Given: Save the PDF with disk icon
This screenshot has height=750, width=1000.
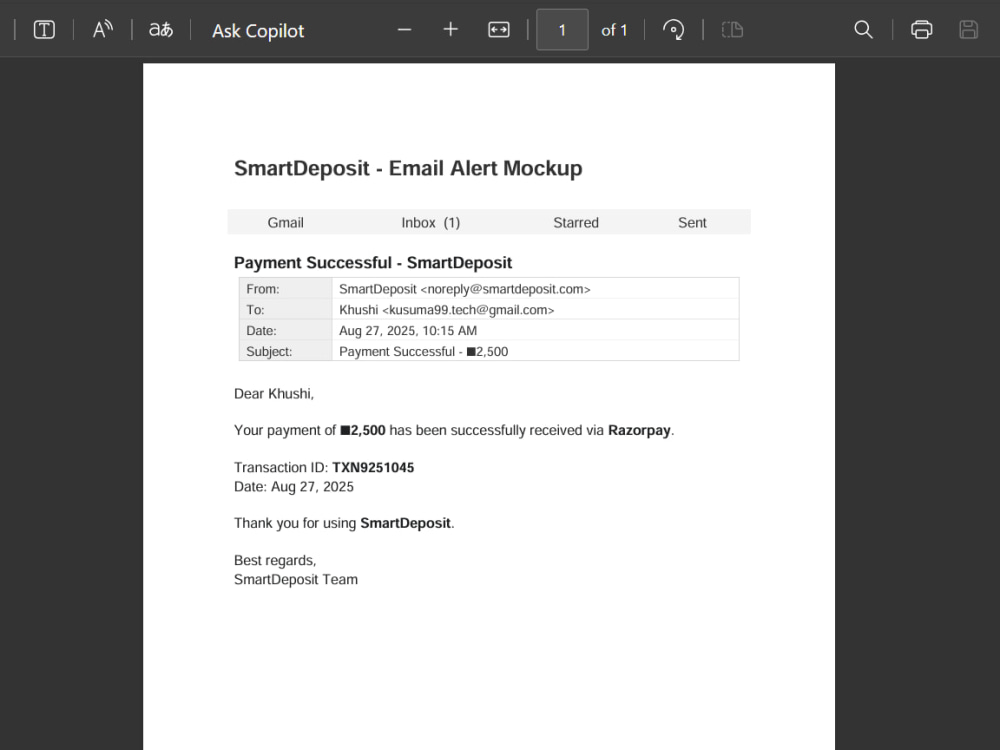Looking at the screenshot, I should 968,30.
